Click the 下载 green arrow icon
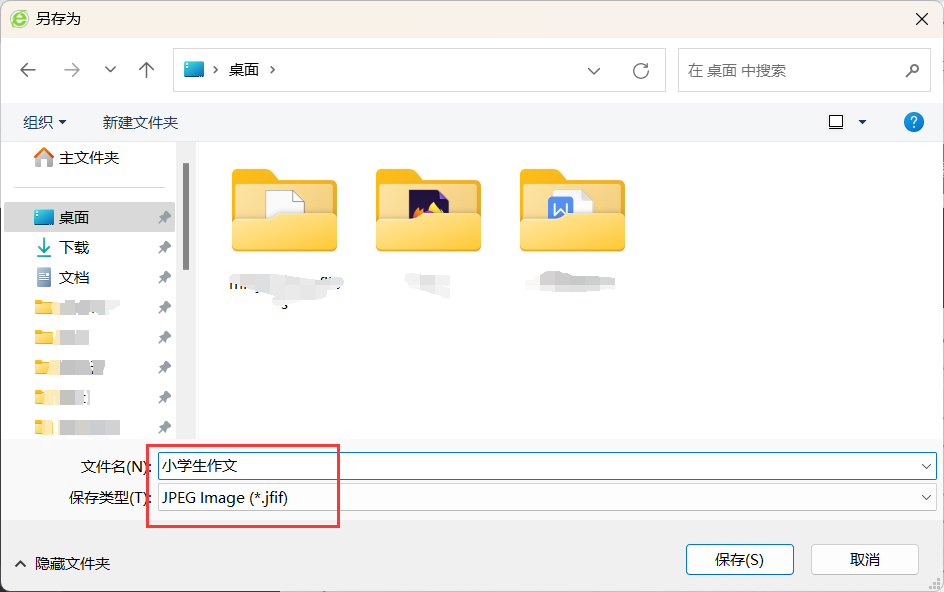This screenshot has width=944, height=592. [43, 248]
